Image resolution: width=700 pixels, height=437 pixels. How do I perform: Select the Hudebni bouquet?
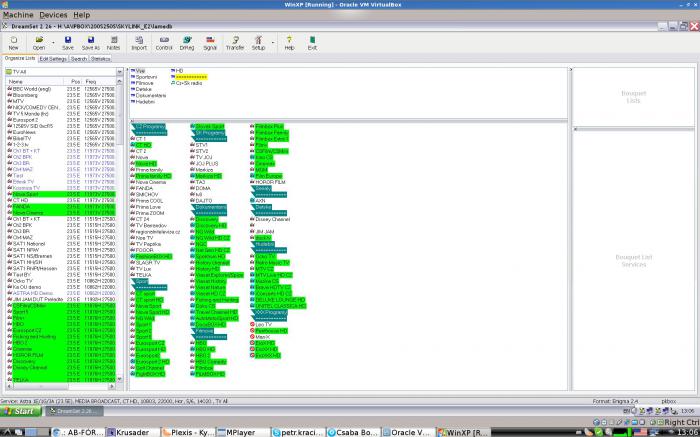click(142, 102)
